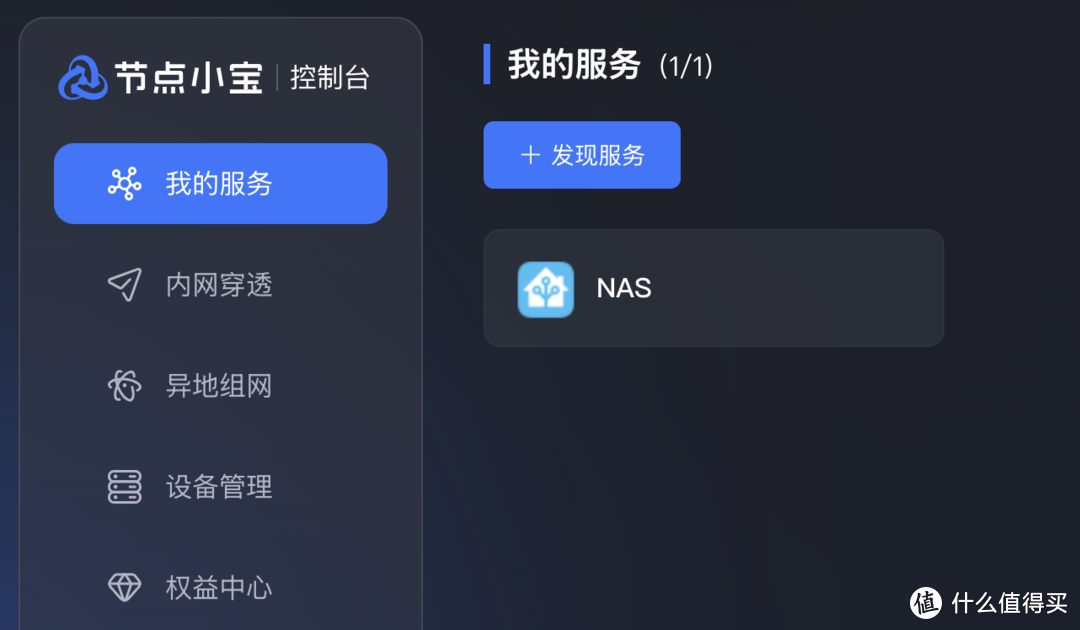Click the 发现服务 button
Image resolution: width=1080 pixels, height=630 pixels.
point(581,155)
